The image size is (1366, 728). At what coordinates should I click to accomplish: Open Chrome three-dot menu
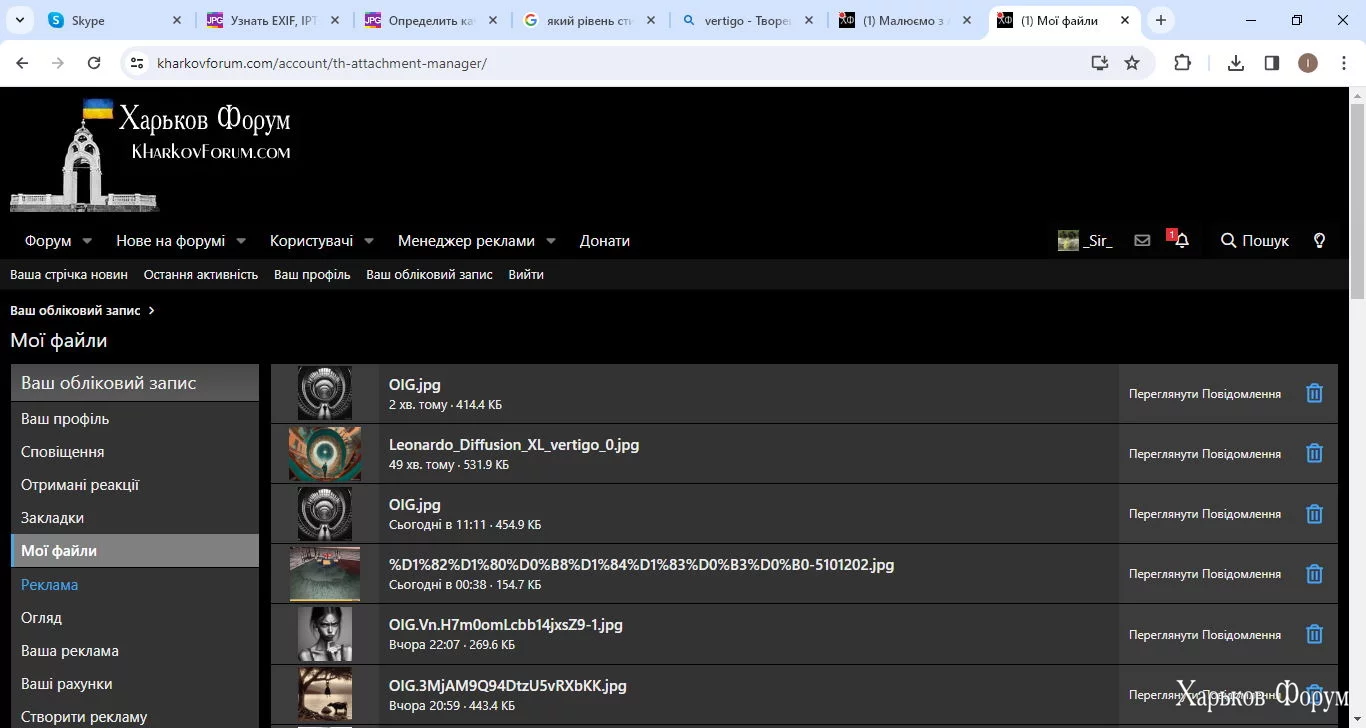pyautogui.click(x=1343, y=63)
